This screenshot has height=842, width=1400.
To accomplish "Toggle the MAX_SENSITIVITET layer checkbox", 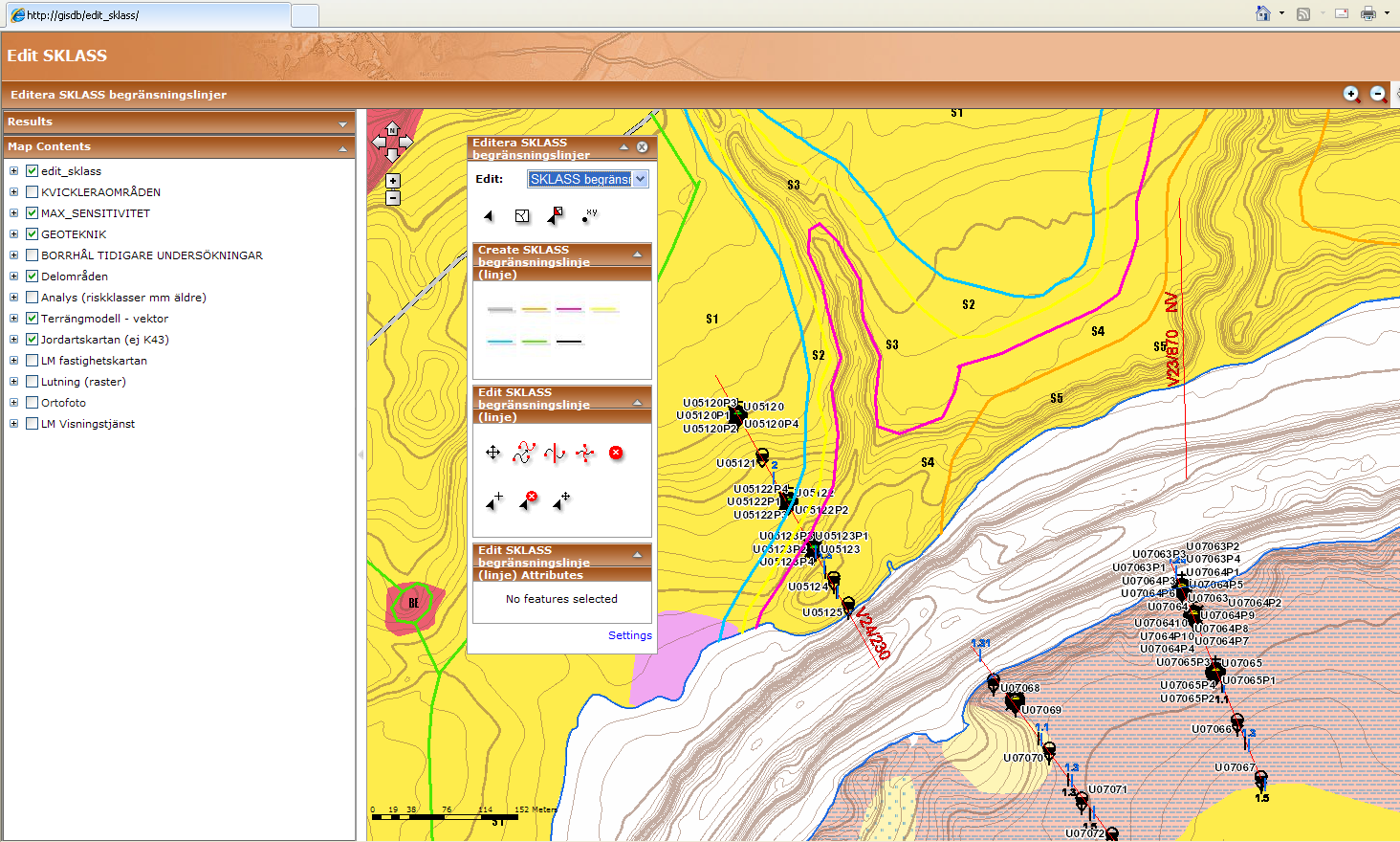I will [x=32, y=213].
